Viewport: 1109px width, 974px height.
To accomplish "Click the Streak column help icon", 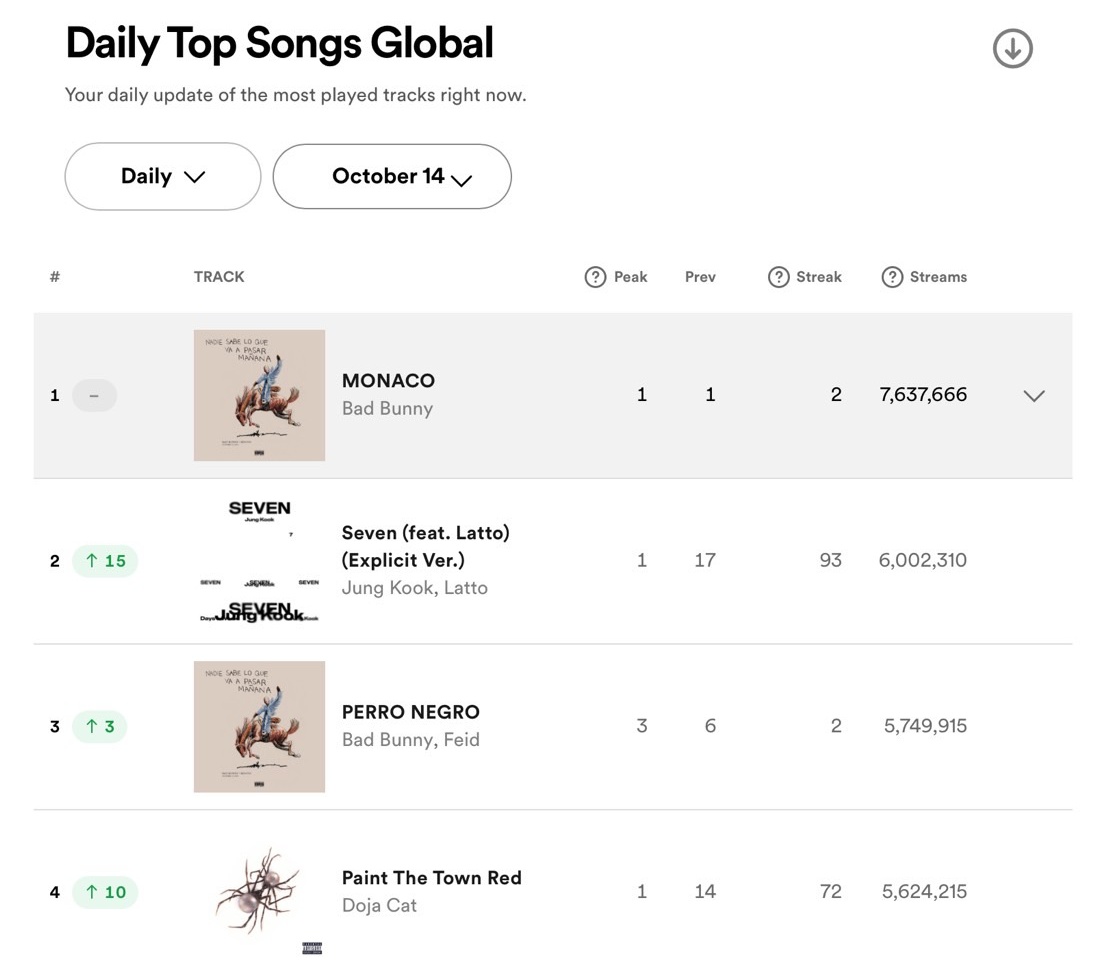I will point(778,277).
